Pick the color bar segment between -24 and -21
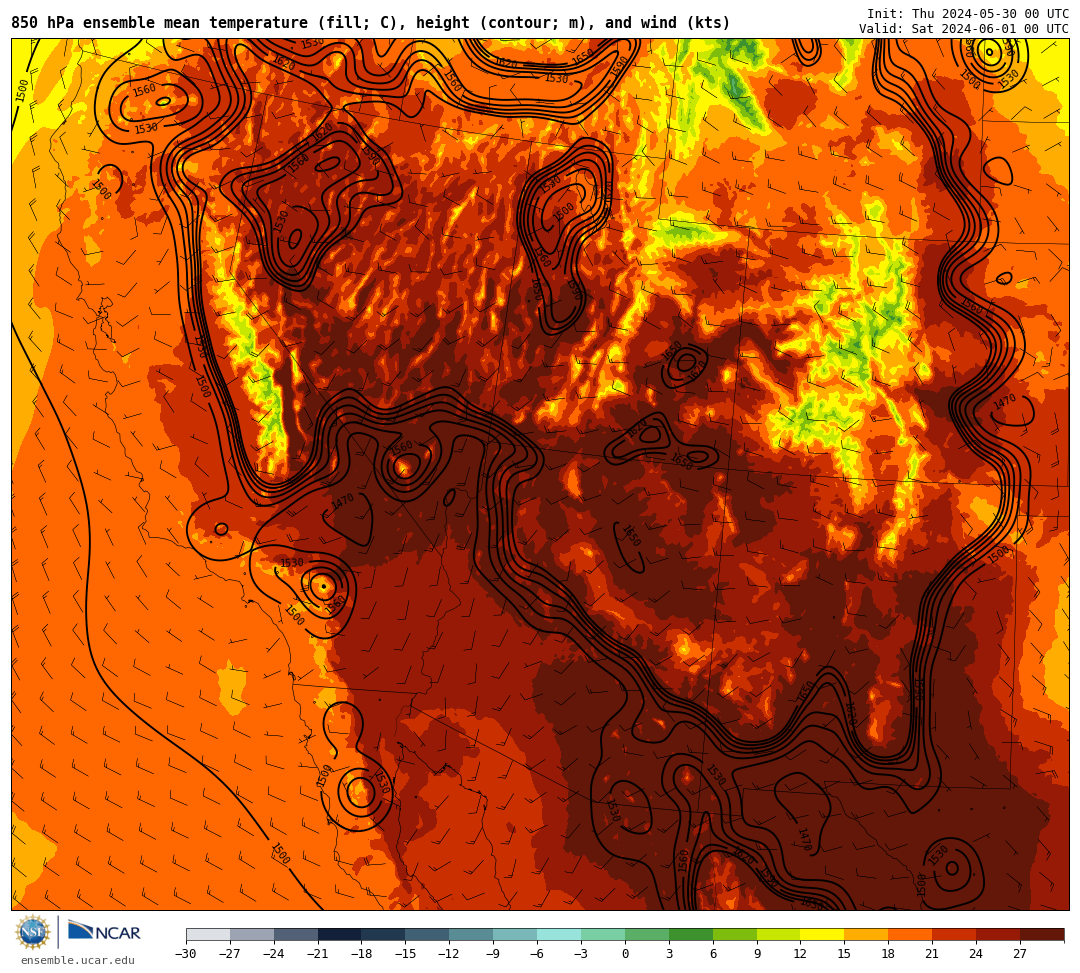The height and width of the screenshot is (973, 1080). (296, 934)
